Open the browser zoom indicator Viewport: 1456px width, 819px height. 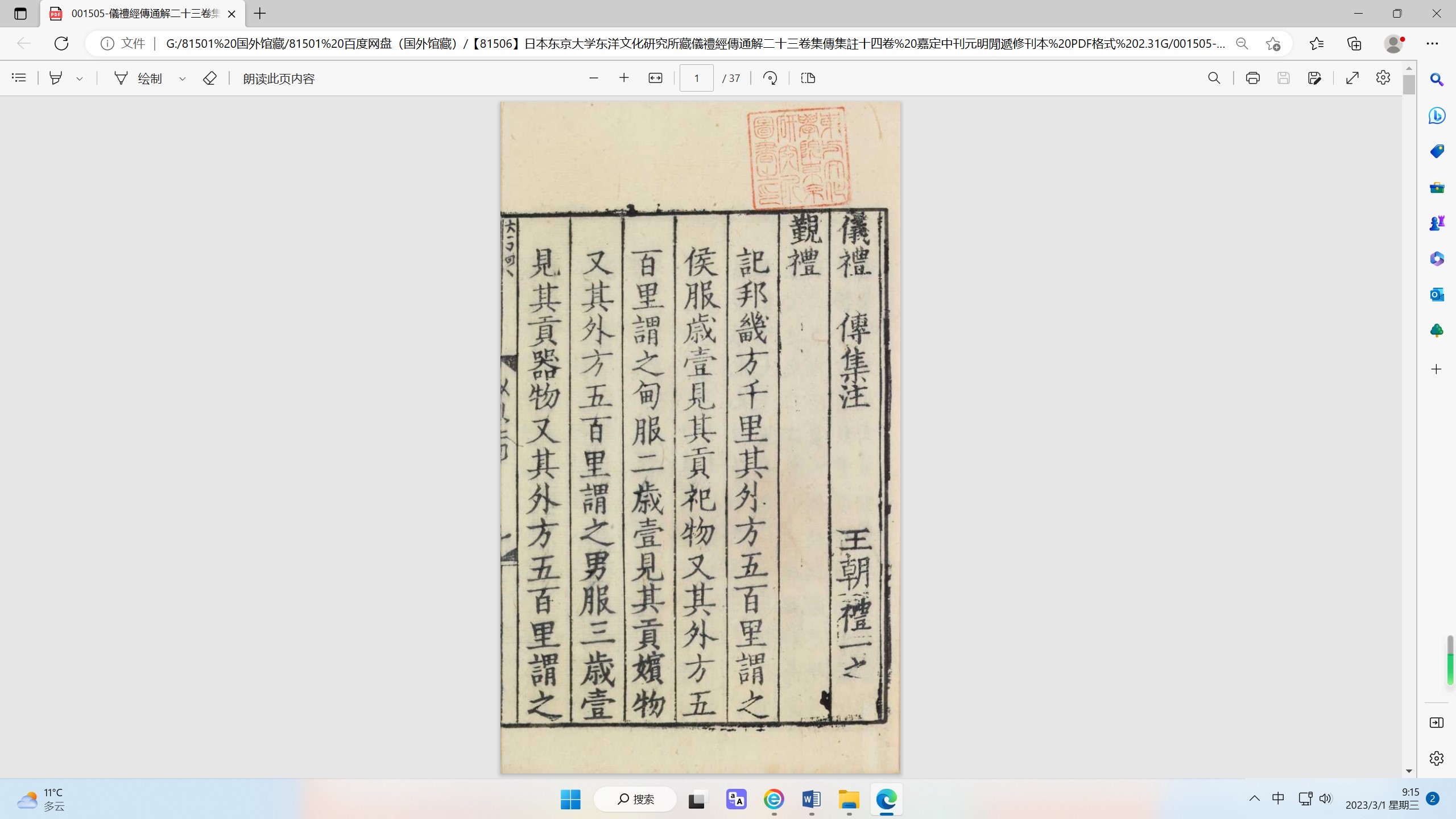coord(1242,44)
